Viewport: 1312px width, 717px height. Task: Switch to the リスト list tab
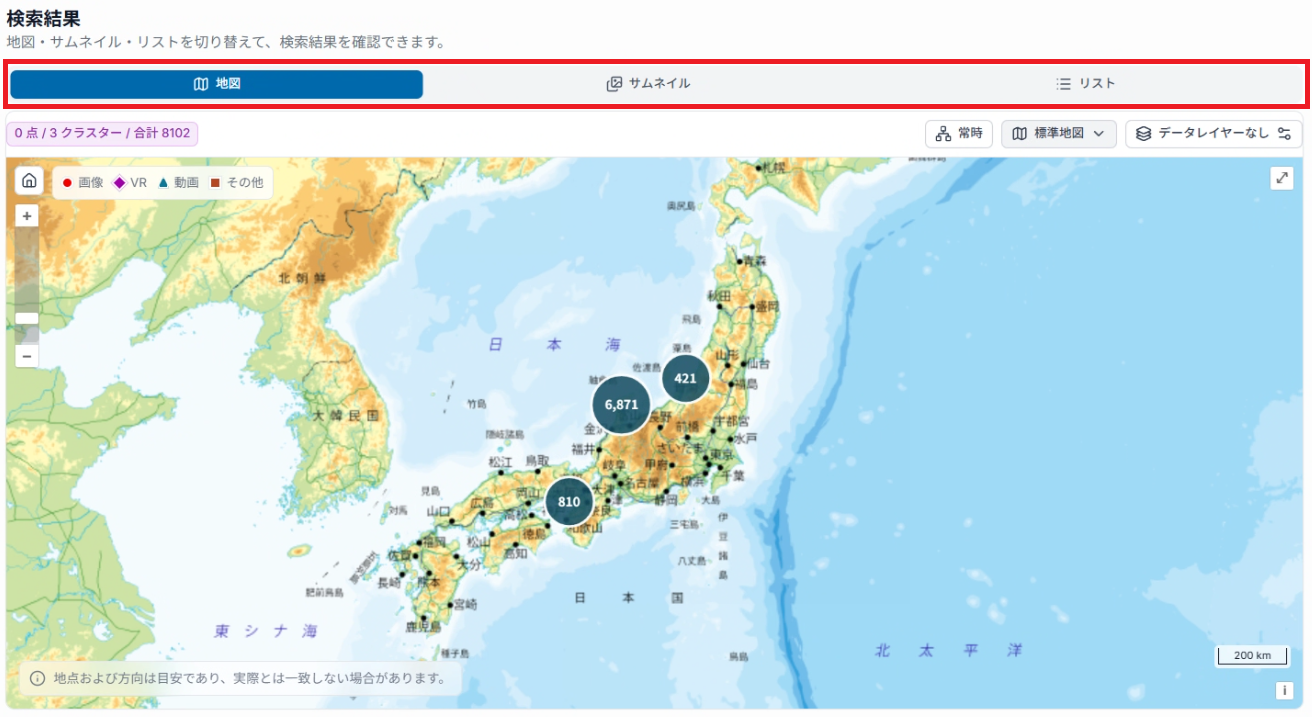click(1086, 84)
